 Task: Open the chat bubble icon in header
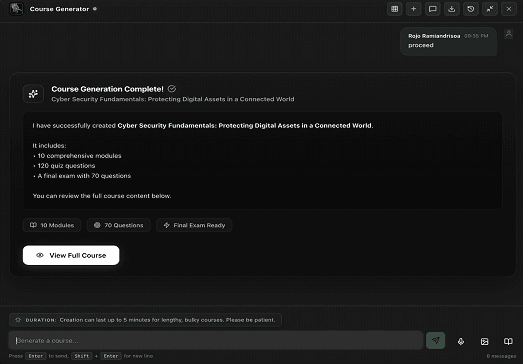pyautogui.click(x=433, y=9)
